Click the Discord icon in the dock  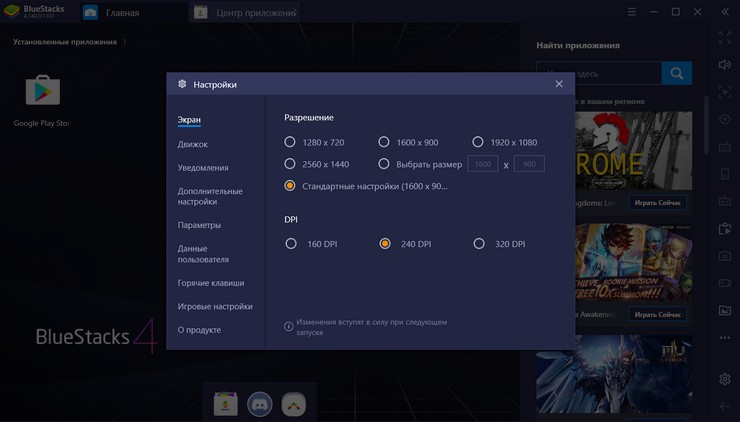click(260, 404)
